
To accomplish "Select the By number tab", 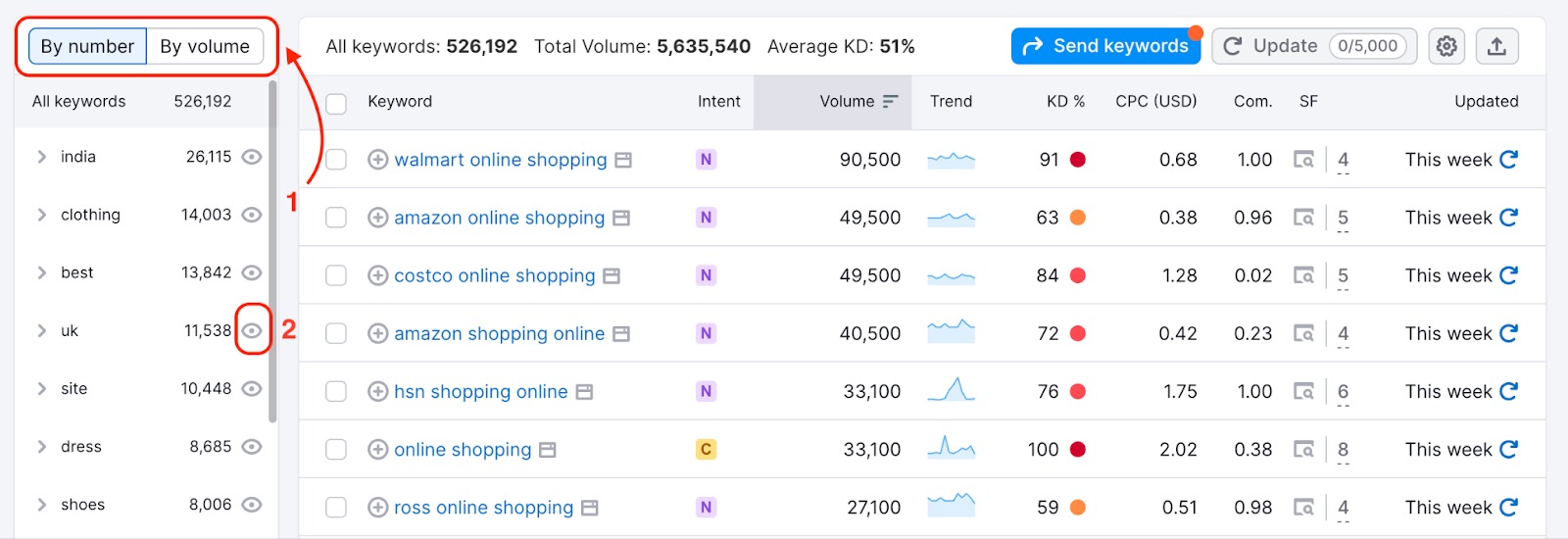I will 87,46.
